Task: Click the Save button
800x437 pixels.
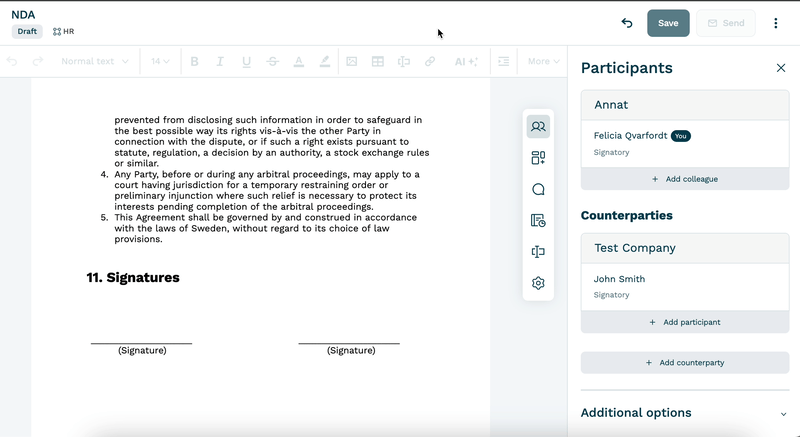Action: (668, 23)
